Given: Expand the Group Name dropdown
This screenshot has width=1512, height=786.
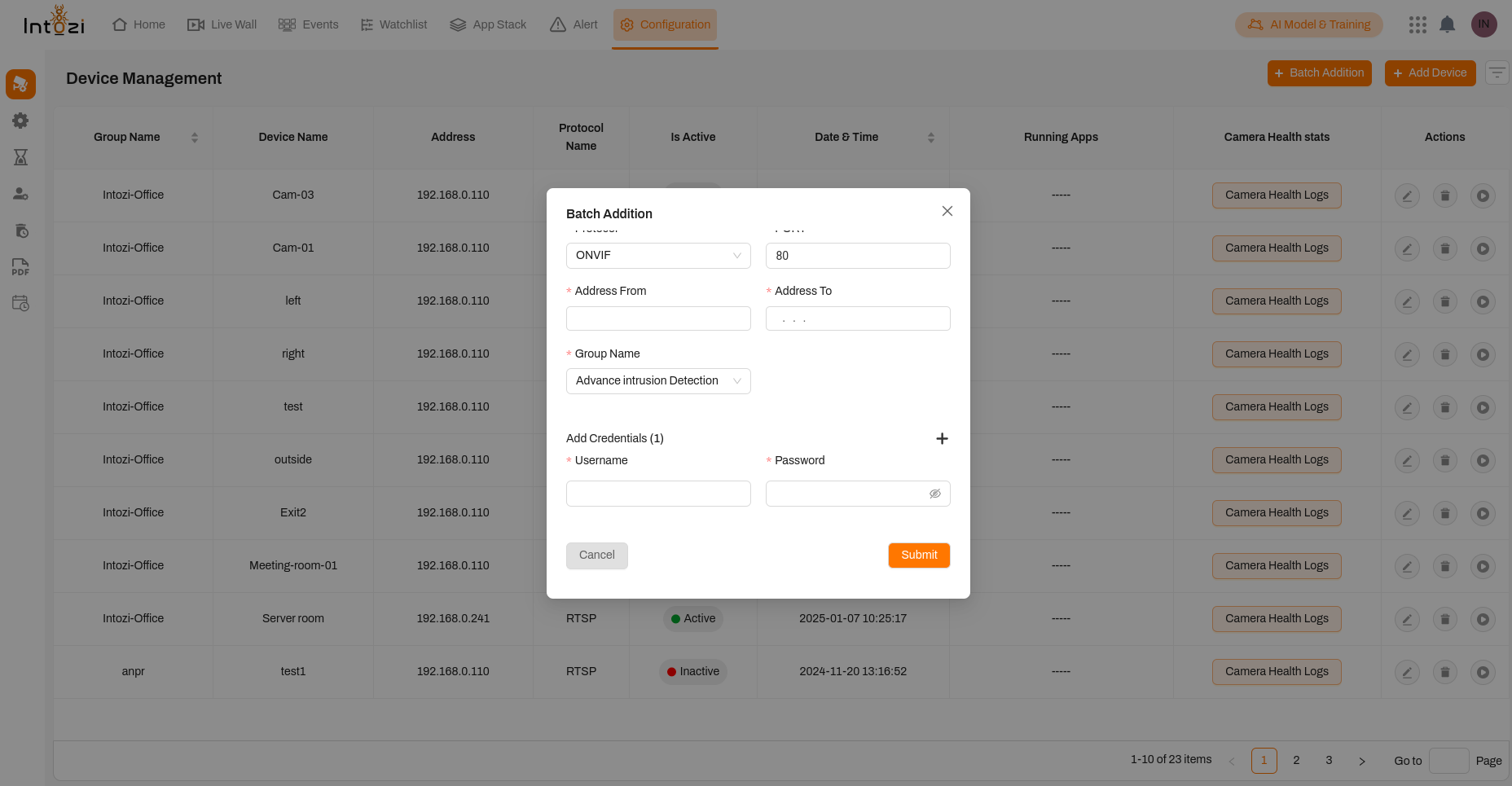Looking at the screenshot, I should (x=657, y=381).
